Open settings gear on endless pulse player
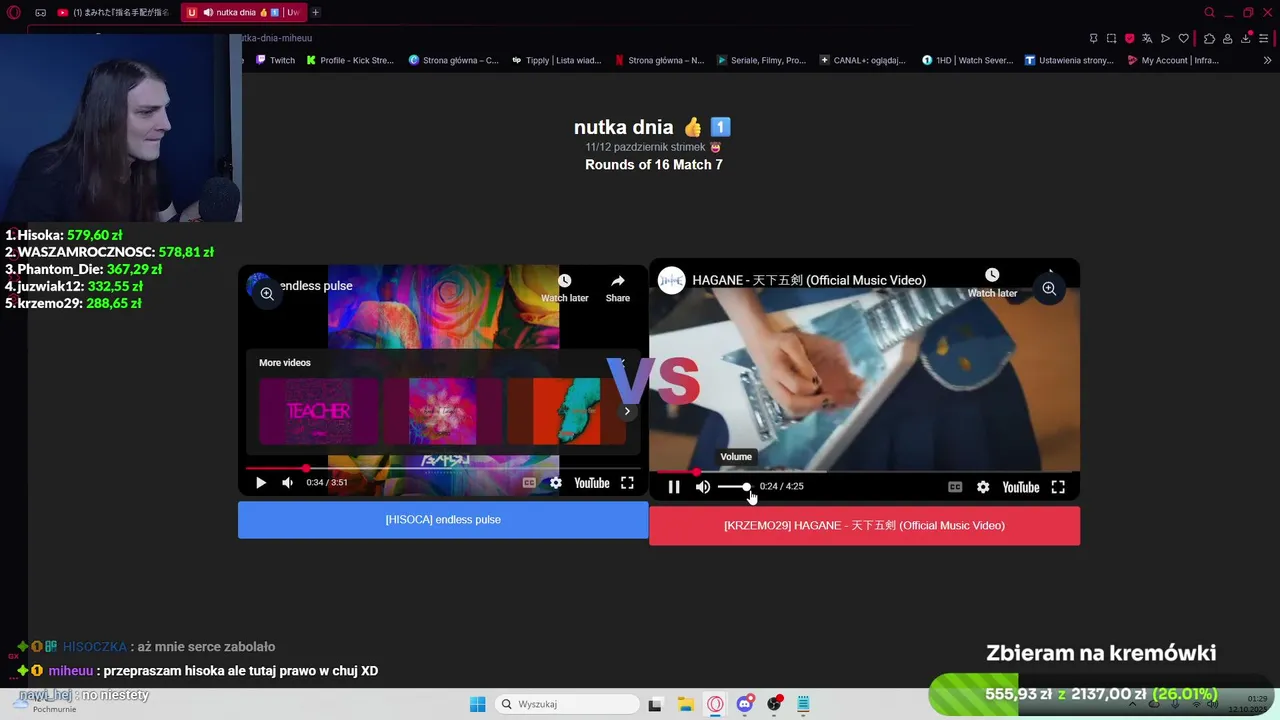The image size is (1280, 720). [556, 483]
